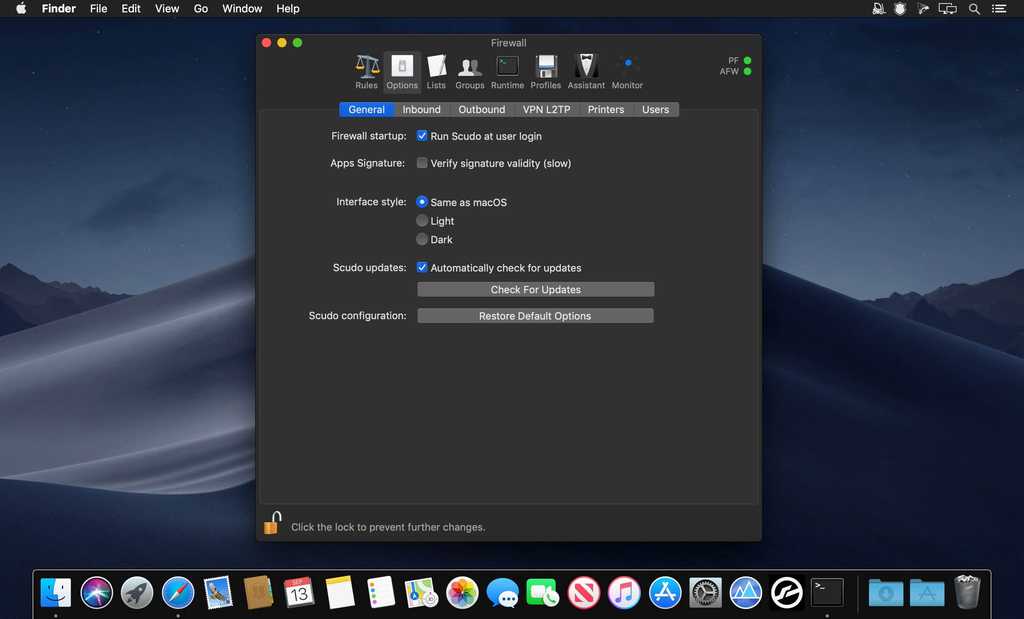
Task: Open the Monitor toolbar icon
Action: point(627,68)
